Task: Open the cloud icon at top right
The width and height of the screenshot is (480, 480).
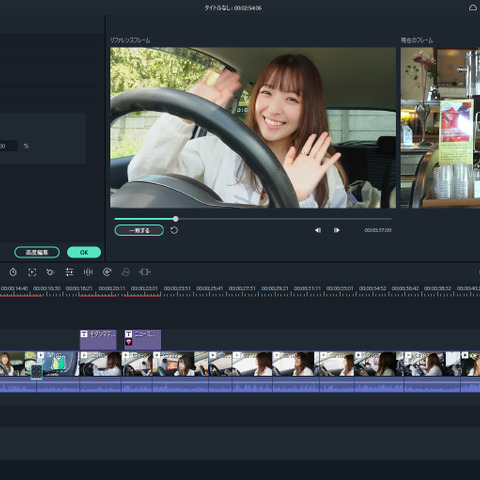Action: pyautogui.click(x=473, y=8)
